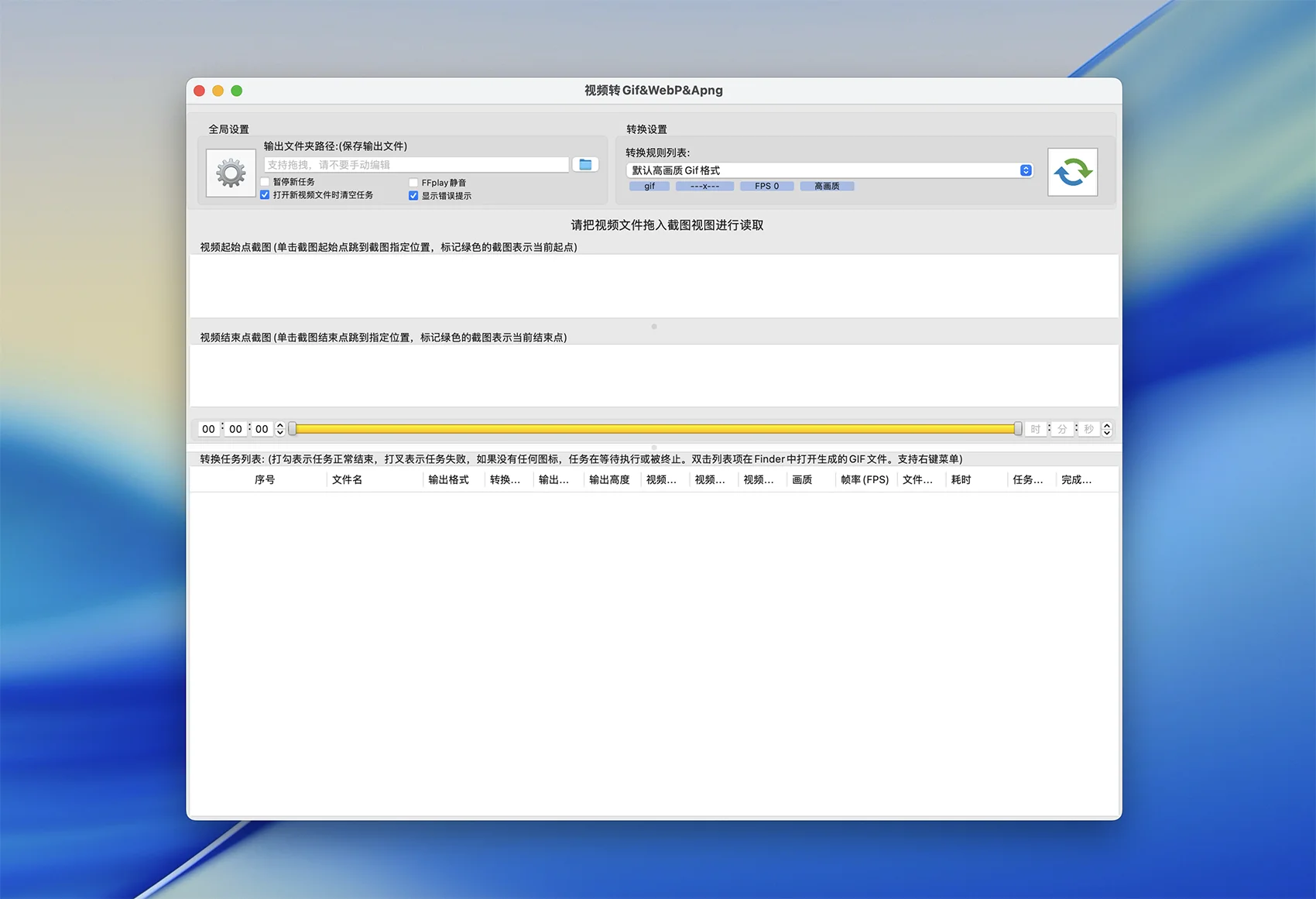Click the 文件名 column header
1316x899 pixels.
(x=347, y=480)
